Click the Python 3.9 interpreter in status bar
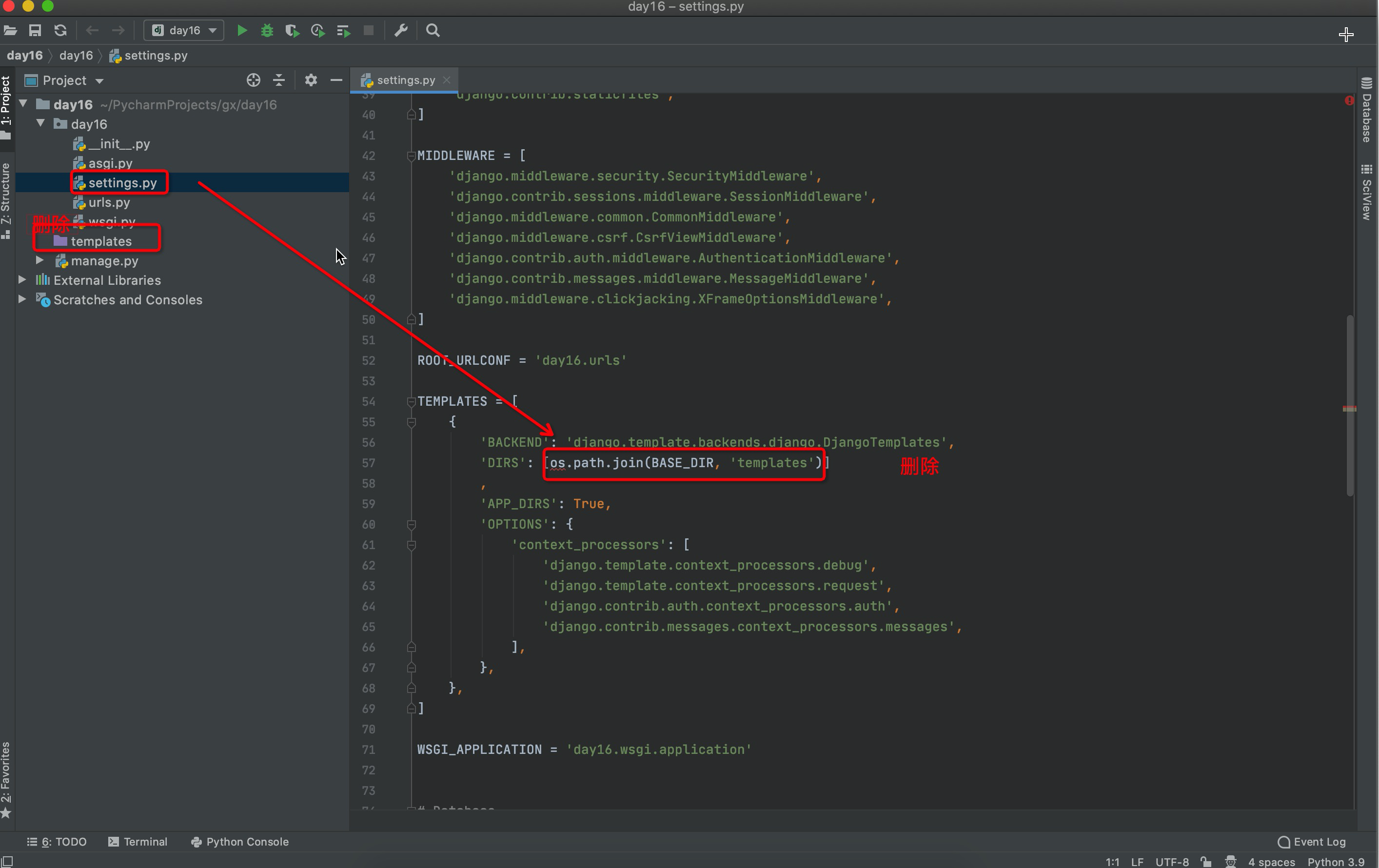 tap(1336, 862)
